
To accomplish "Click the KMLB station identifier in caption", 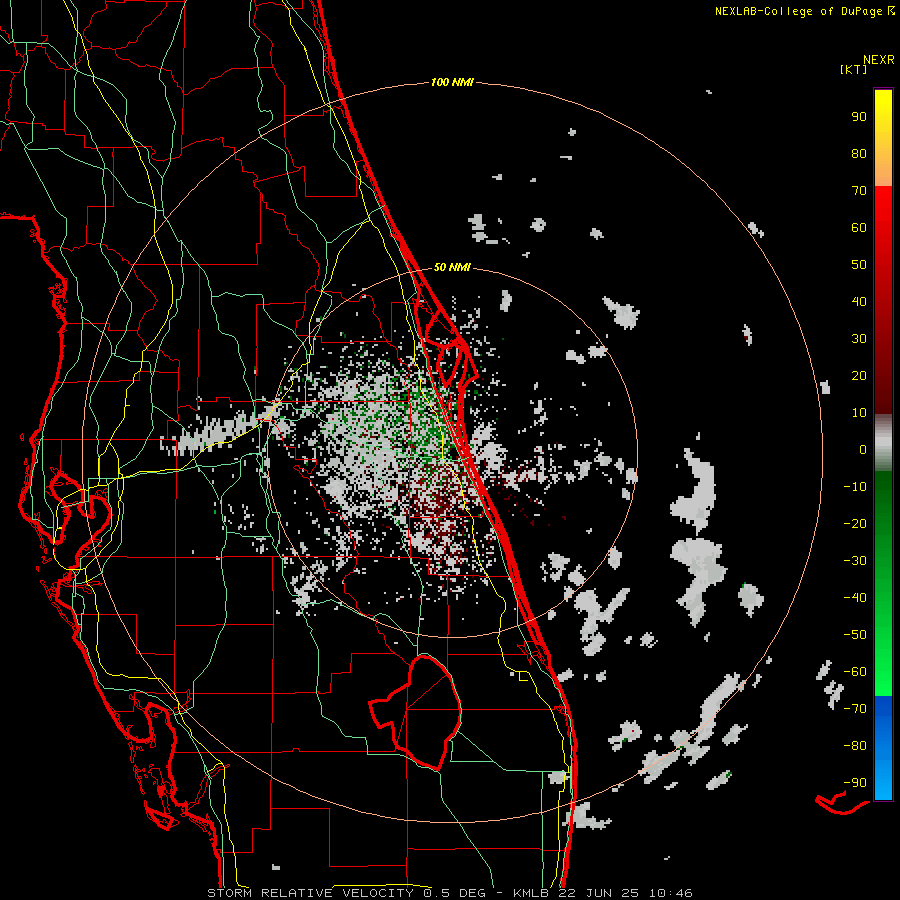I will pos(531,893).
